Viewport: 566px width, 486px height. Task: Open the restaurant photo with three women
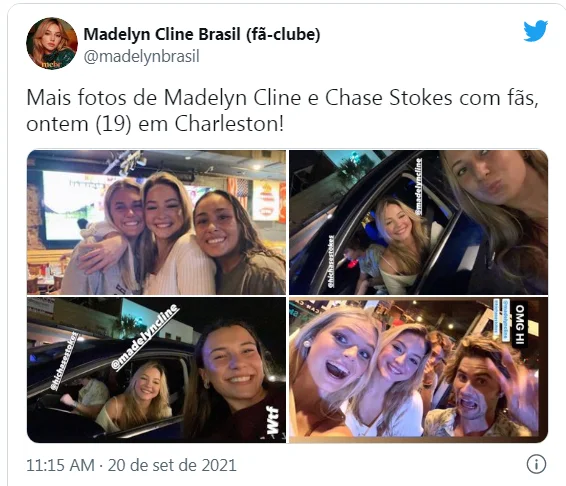pos(156,222)
